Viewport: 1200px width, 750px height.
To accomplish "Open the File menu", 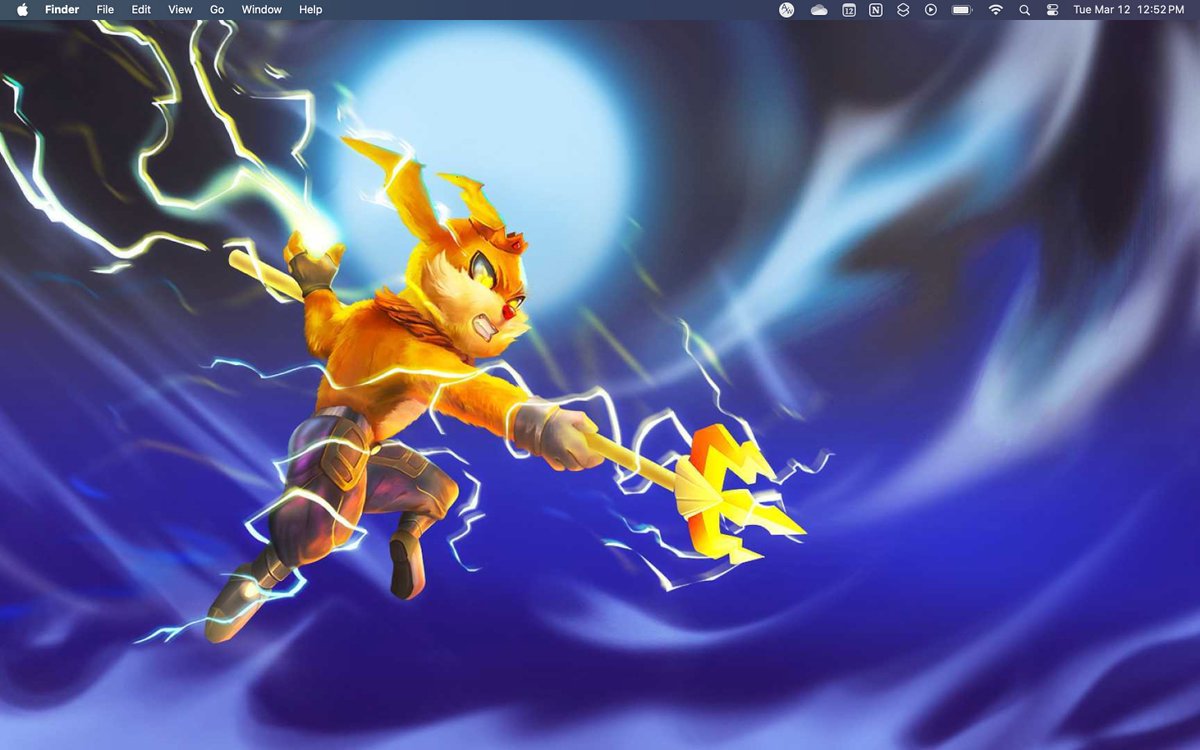I will pos(105,9).
